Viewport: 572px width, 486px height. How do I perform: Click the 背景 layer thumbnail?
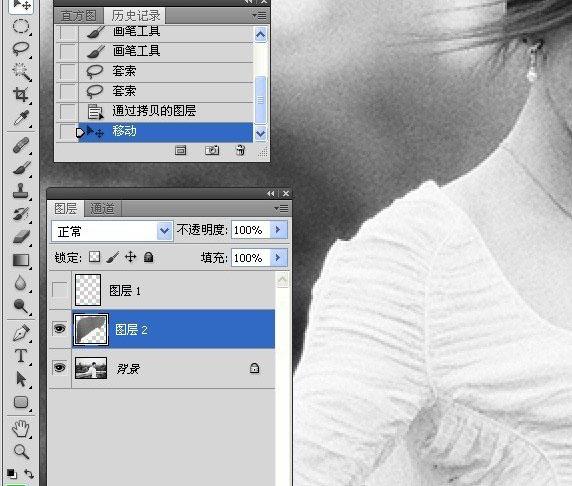91,368
